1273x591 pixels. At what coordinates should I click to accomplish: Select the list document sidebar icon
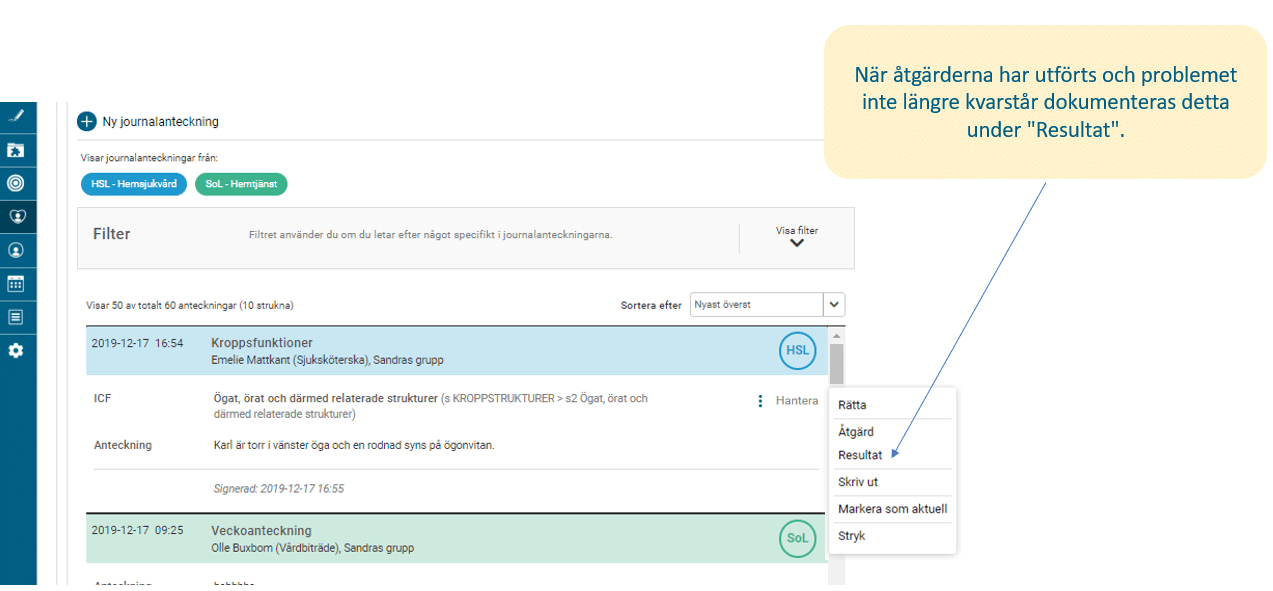pyautogui.click(x=16, y=317)
